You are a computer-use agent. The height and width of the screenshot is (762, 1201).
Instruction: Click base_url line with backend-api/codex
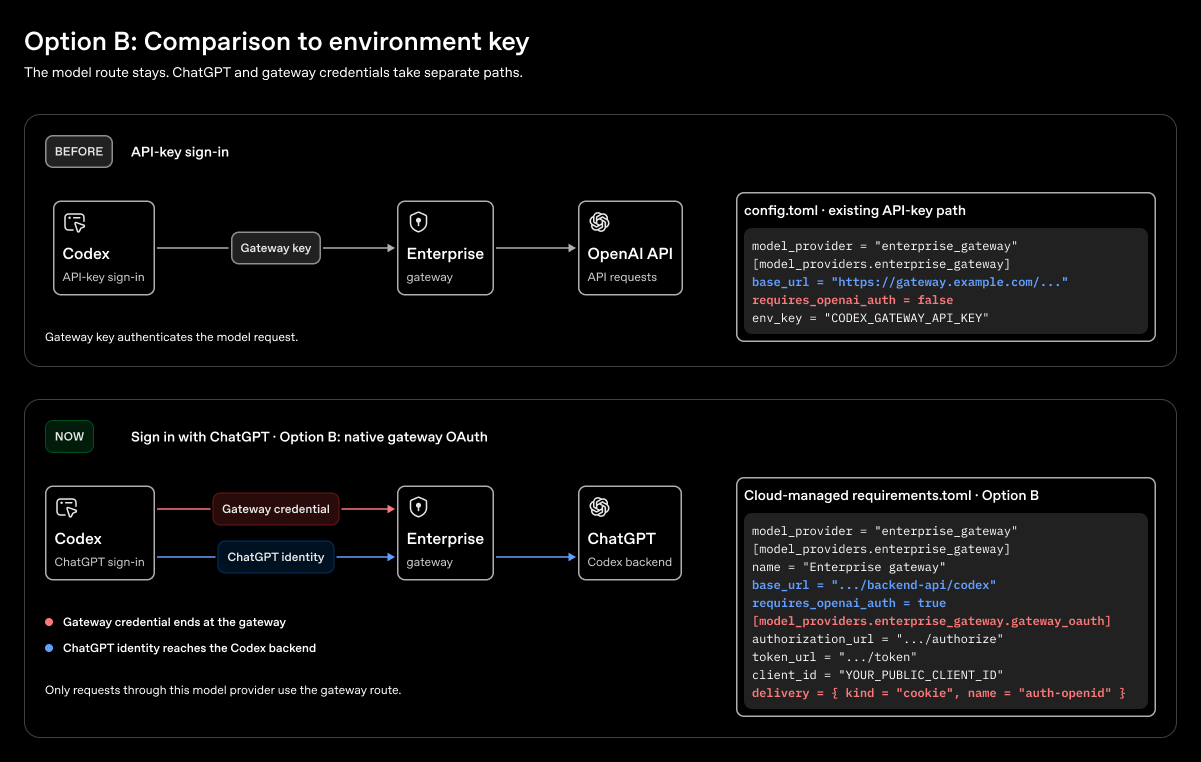(x=874, y=585)
